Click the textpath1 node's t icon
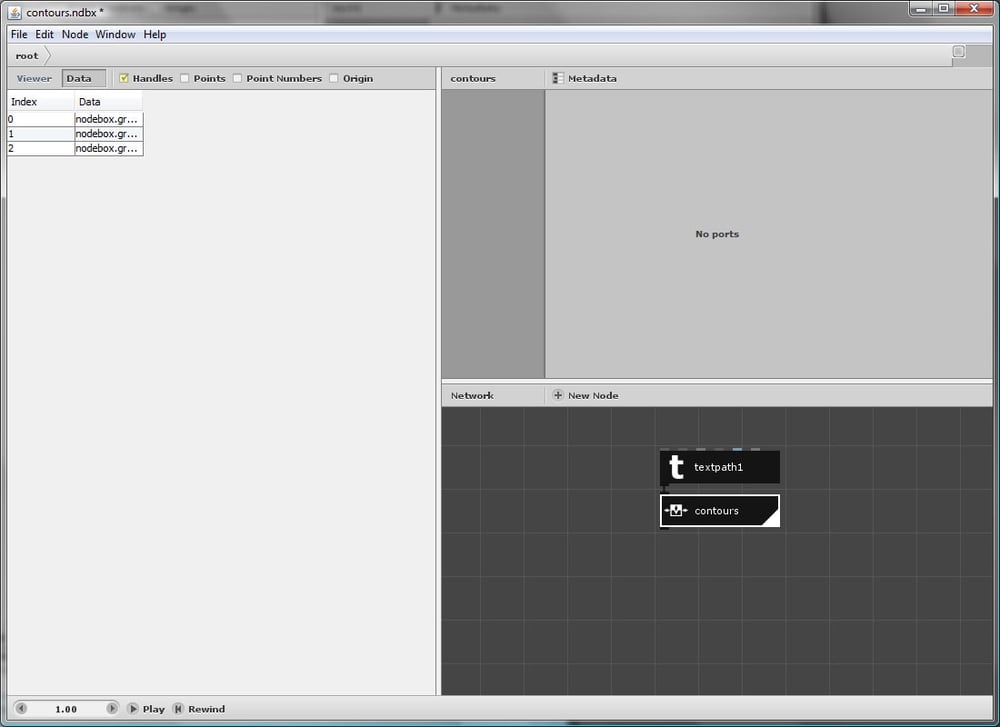The image size is (1000, 727). pyautogui.click(x=677, y=467)
